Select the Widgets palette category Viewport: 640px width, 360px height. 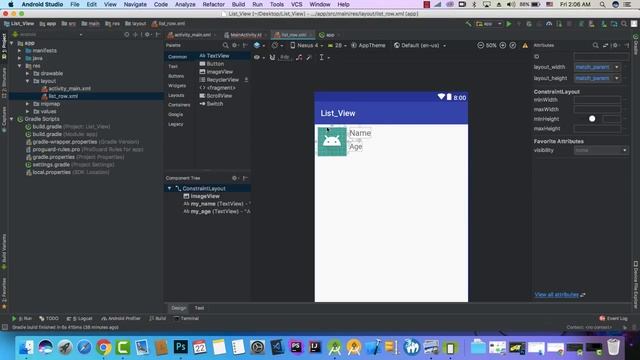(x=177, y=86)
